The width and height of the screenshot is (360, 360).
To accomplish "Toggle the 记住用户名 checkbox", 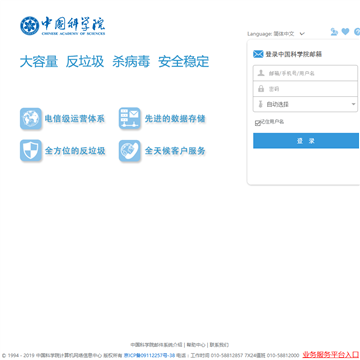I will coord(257,123).
